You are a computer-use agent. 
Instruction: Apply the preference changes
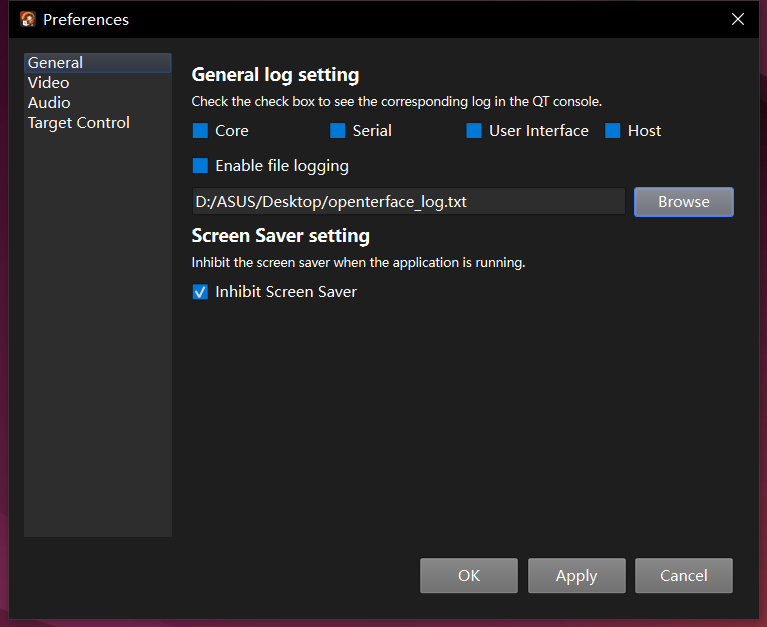click(x=576, y=576)
